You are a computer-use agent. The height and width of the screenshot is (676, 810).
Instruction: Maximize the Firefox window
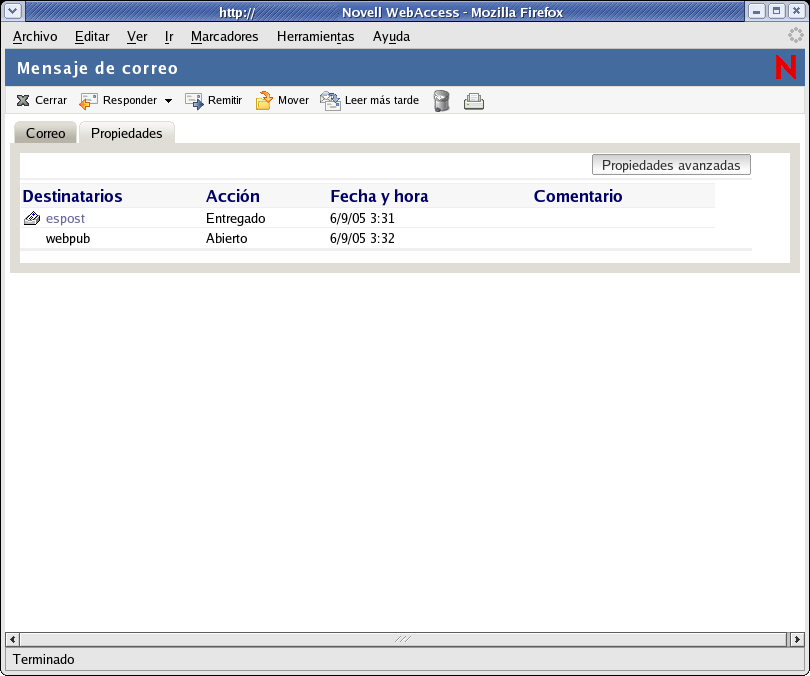[x=776, y=11]
